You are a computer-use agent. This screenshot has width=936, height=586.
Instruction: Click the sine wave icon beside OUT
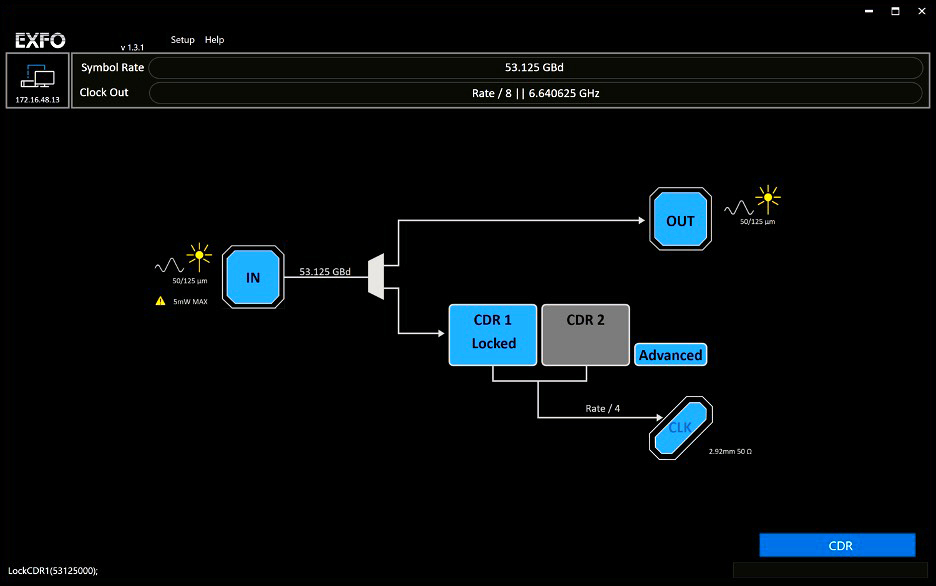[739, 208]
